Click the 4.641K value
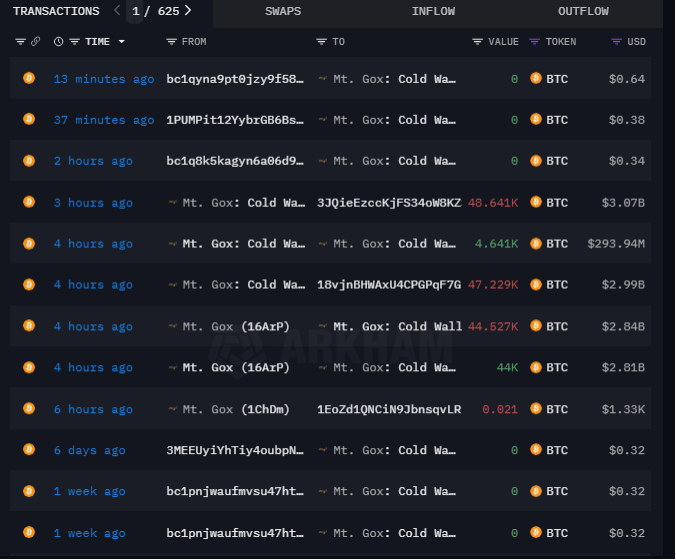The width and height of the screenshot is (676, 560). click(x=496, y=244)
